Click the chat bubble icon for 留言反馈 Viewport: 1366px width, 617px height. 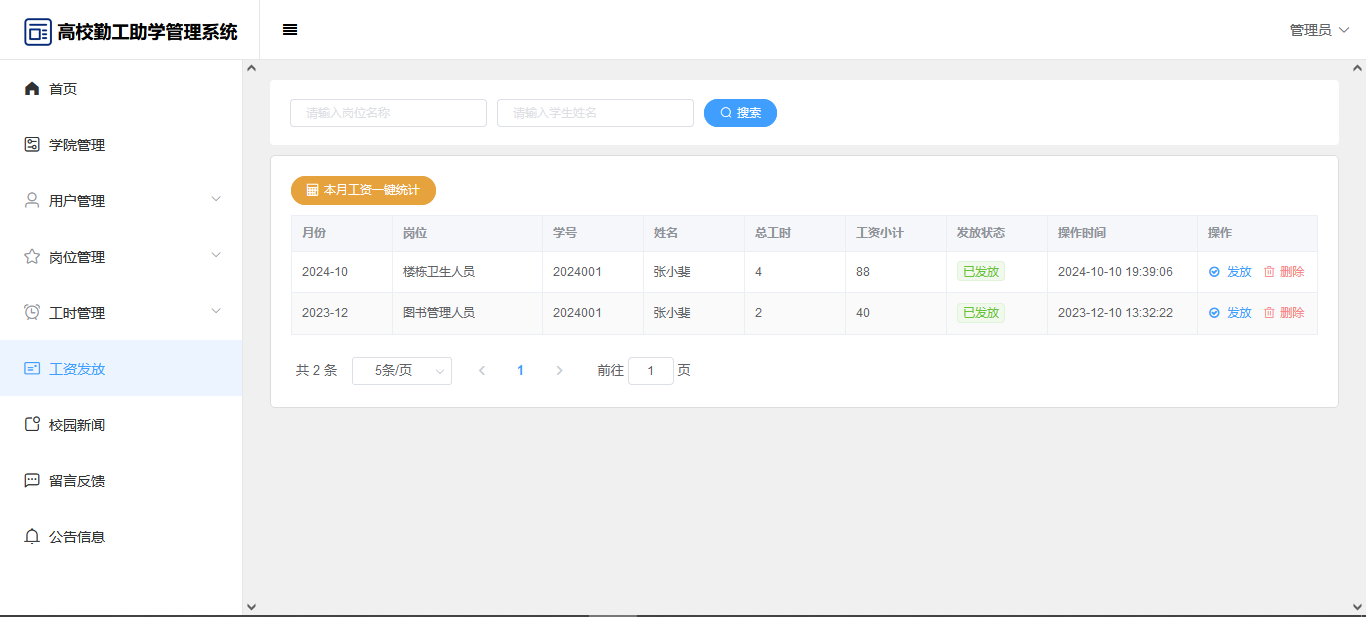click(x=32, y=481)
